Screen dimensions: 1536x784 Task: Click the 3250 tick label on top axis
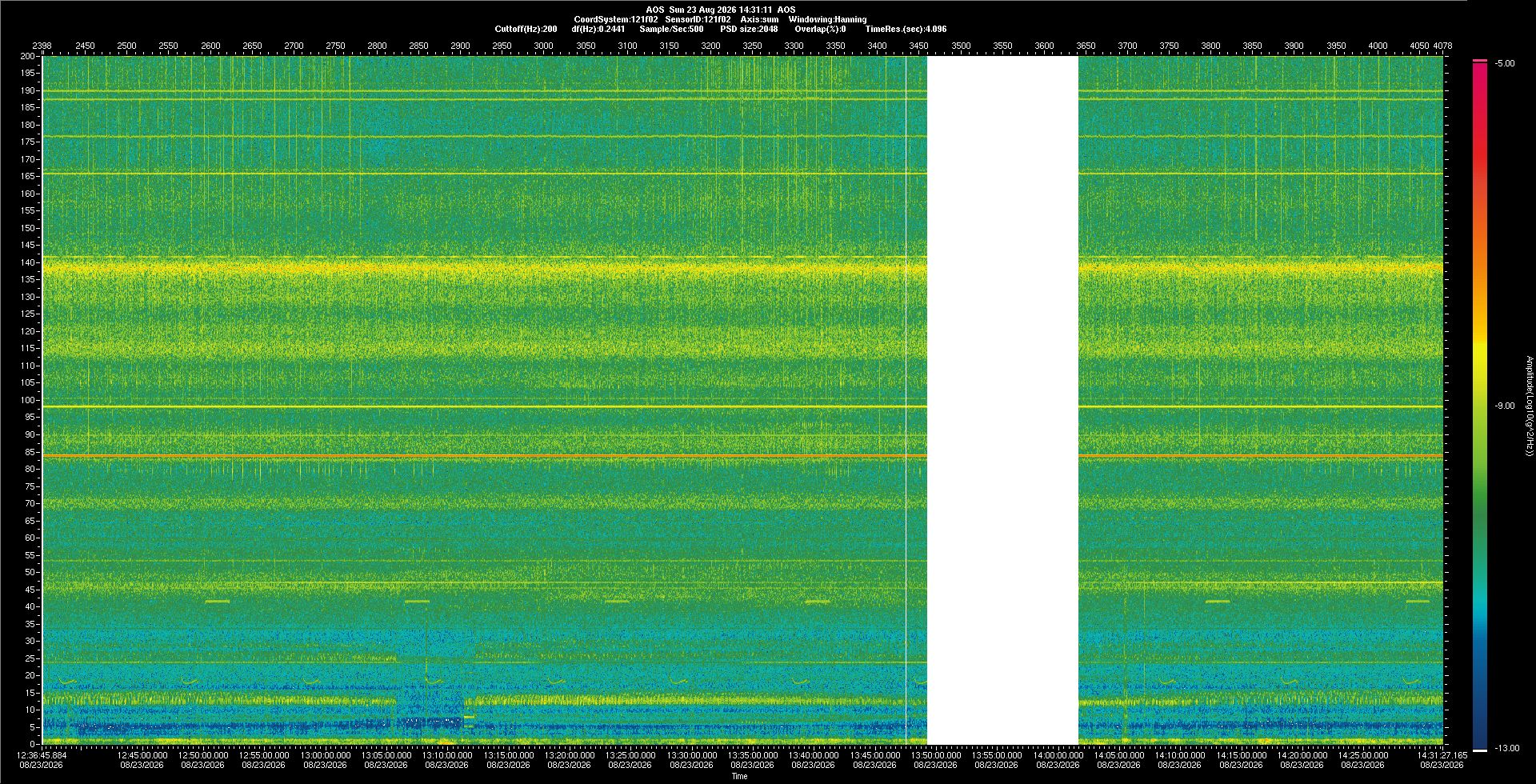coord(752,46)
